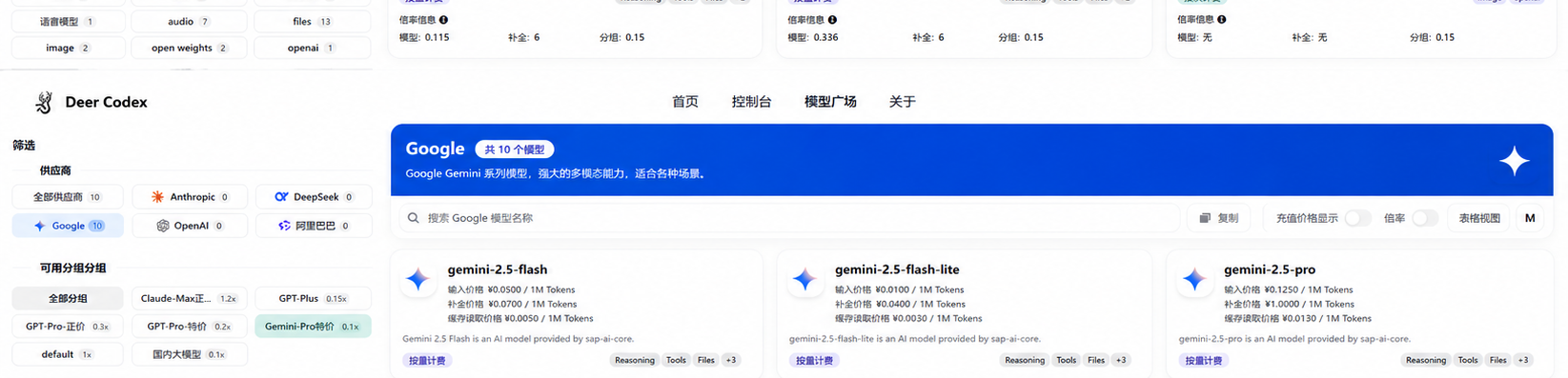Filter by Anthropic provider

pos(190,197)
